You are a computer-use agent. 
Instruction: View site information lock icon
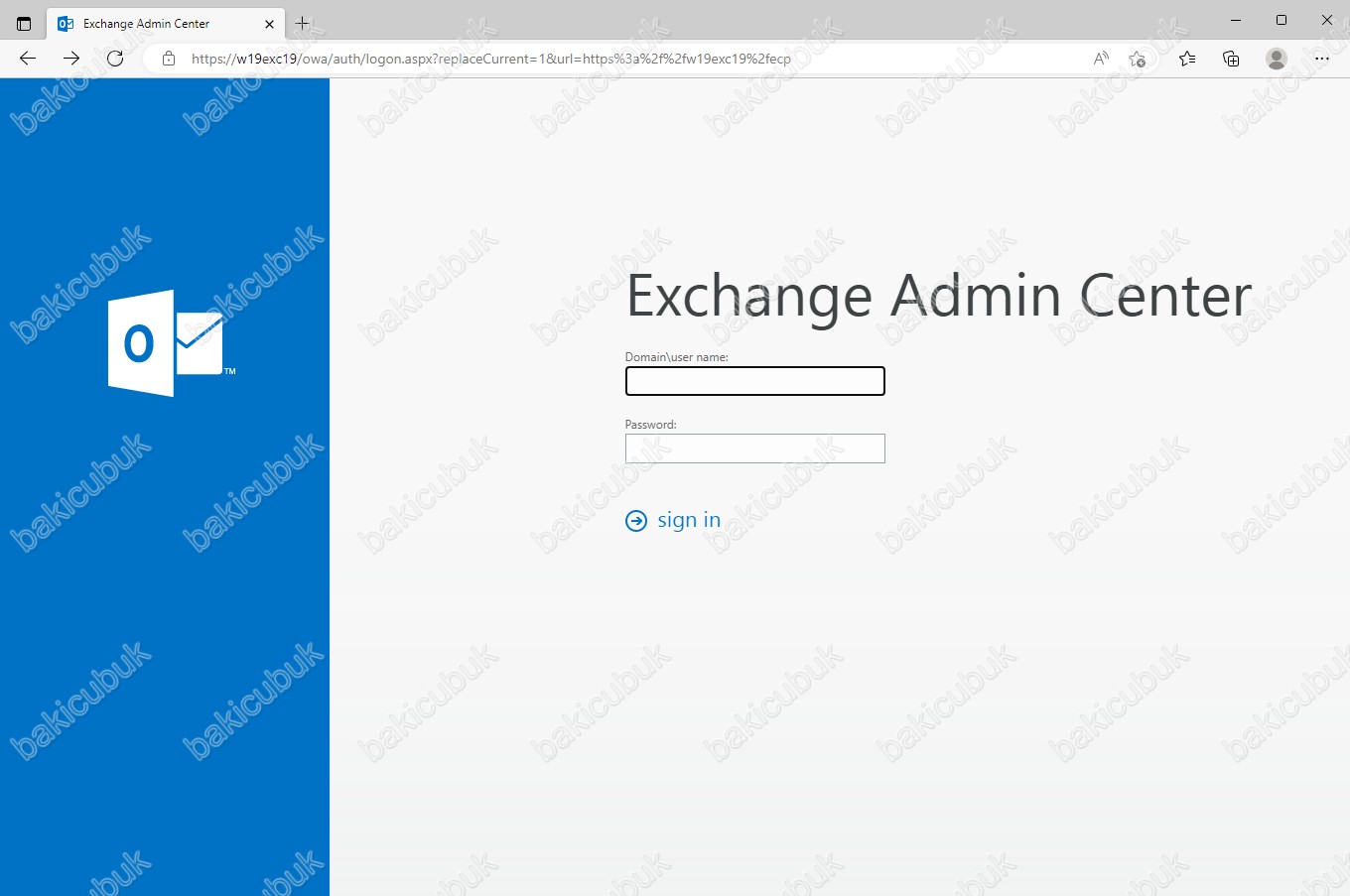(169, 59)
